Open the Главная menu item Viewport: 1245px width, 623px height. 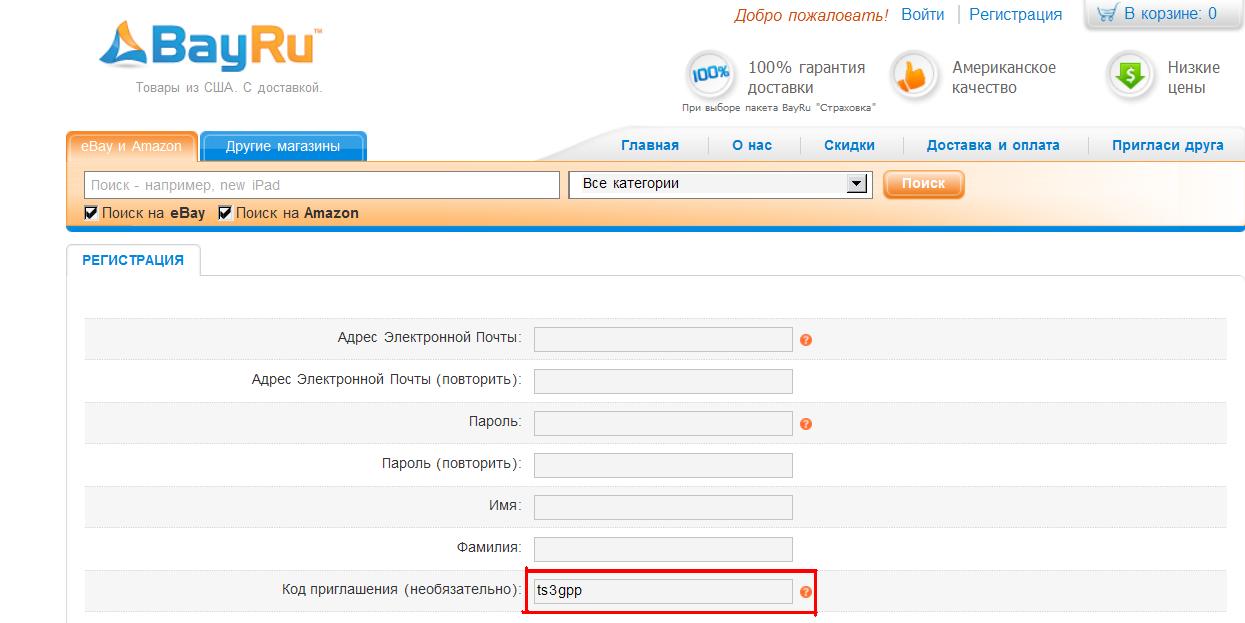(649, 145)
